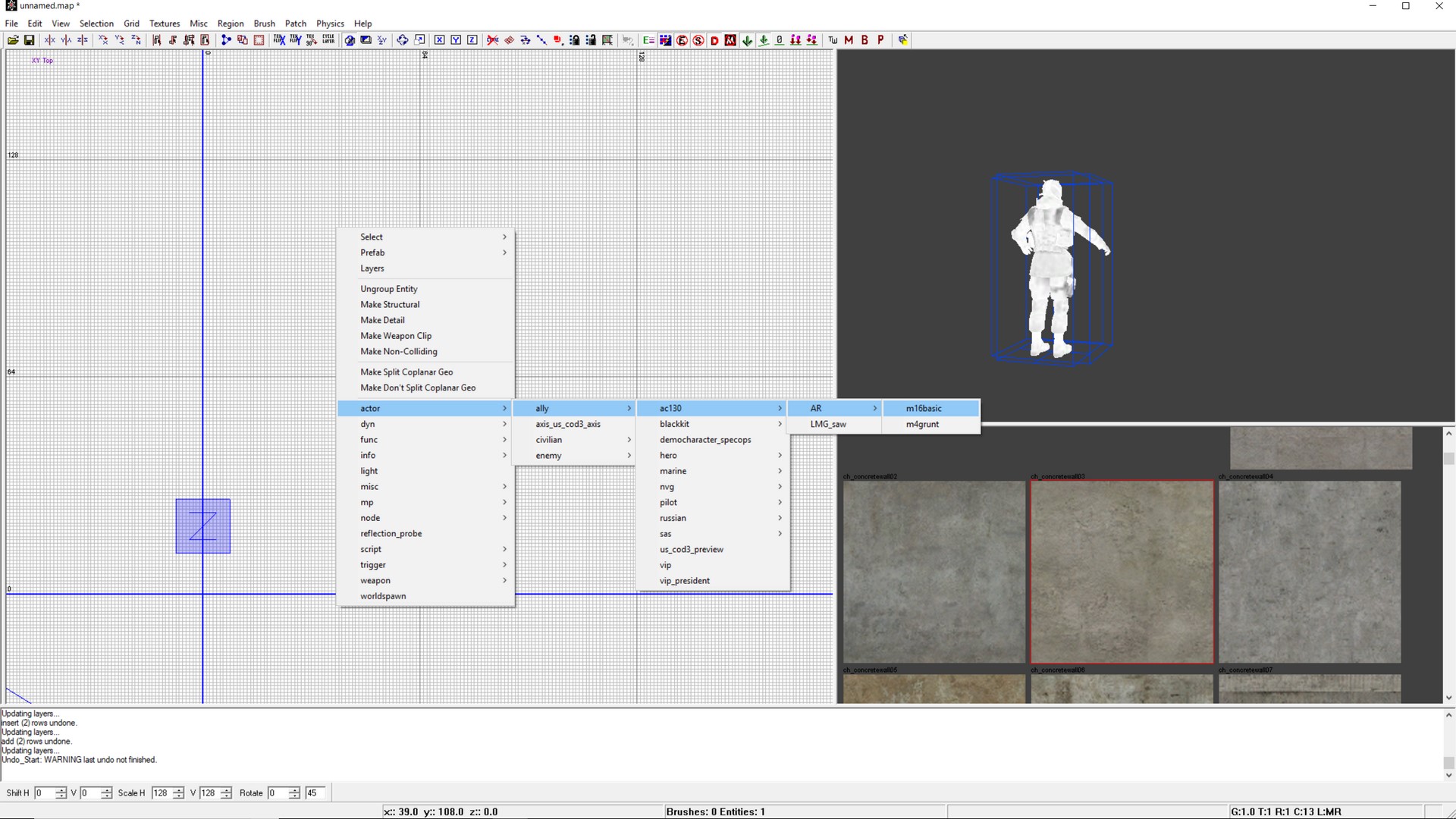
Task: Click the Tw toolbar icon
Action: click(x=833, y=40)
